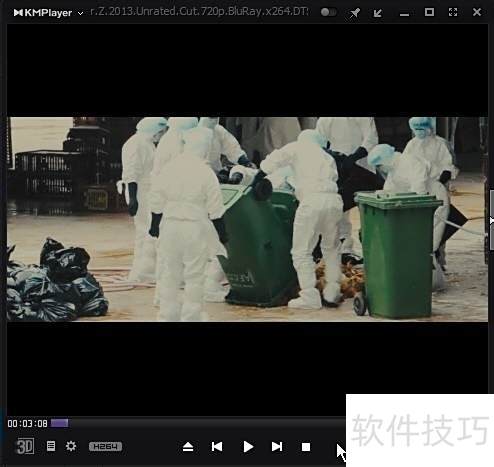Play the video
Screen dimensions: 494x467
pos(248,447)
